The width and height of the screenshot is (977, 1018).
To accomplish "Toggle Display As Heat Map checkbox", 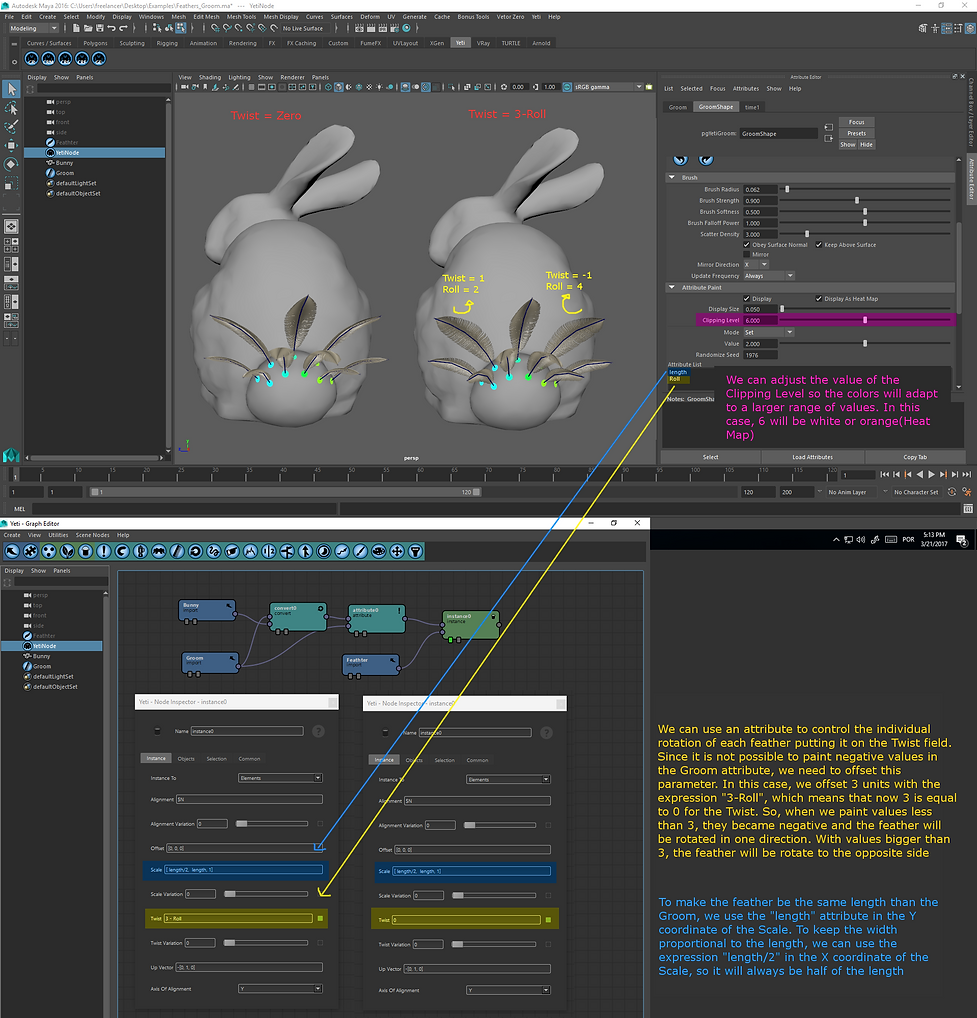I will (819, 299).
